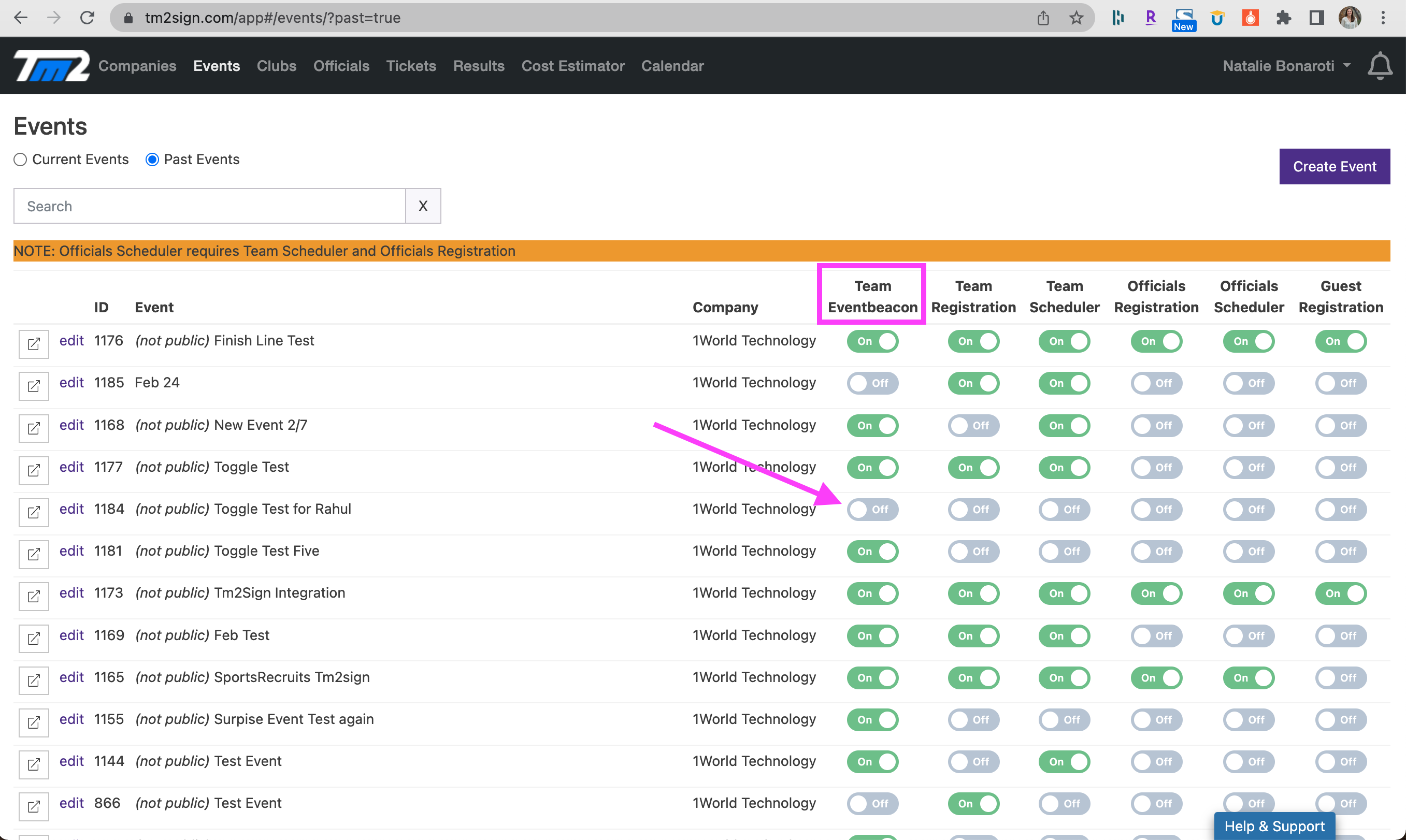Open external link icon for event 1176
Image resolution: width=1406 pixels, height=840 pixels.
pos(33,343)
